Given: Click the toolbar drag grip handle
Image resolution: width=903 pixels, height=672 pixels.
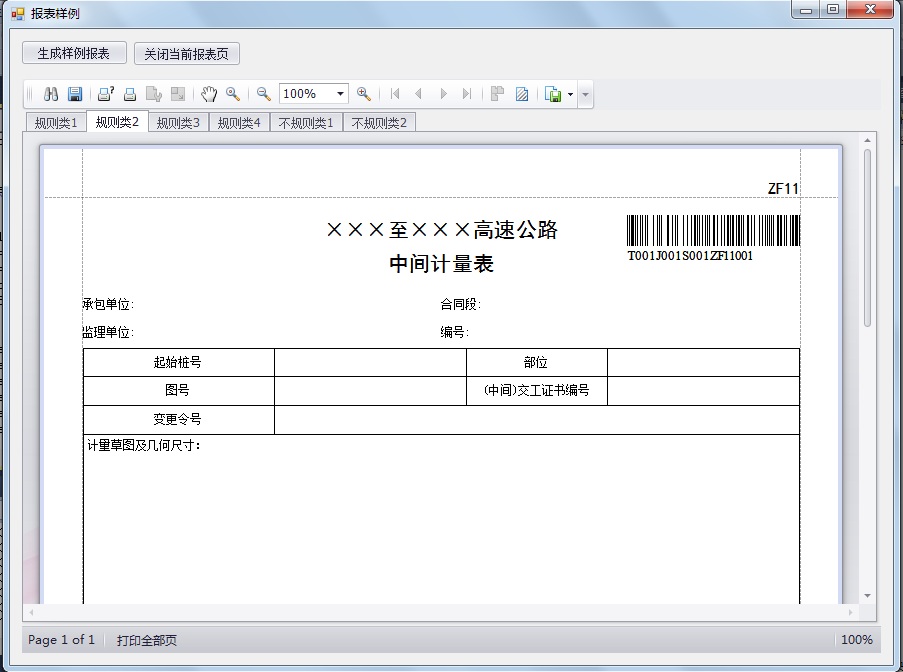Looking at the screenshot, I should [30, 94].
